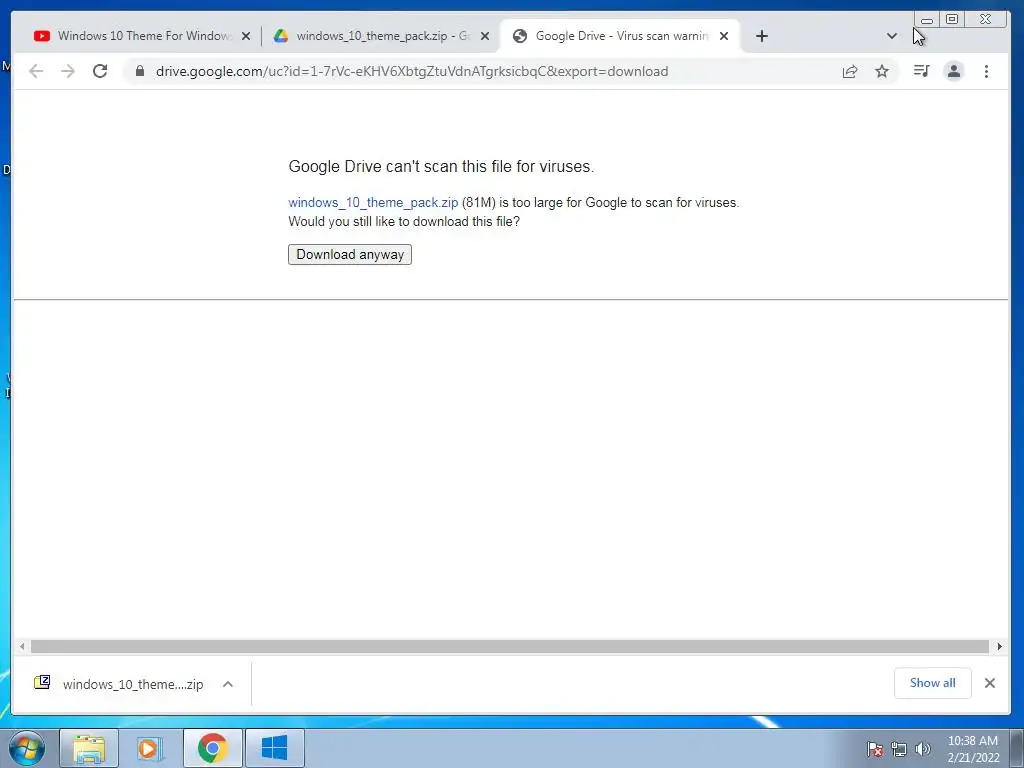Open volume speaker tray icon
Screen dimensions: 1024x768
pyautogui.click(x=923, y=749)
